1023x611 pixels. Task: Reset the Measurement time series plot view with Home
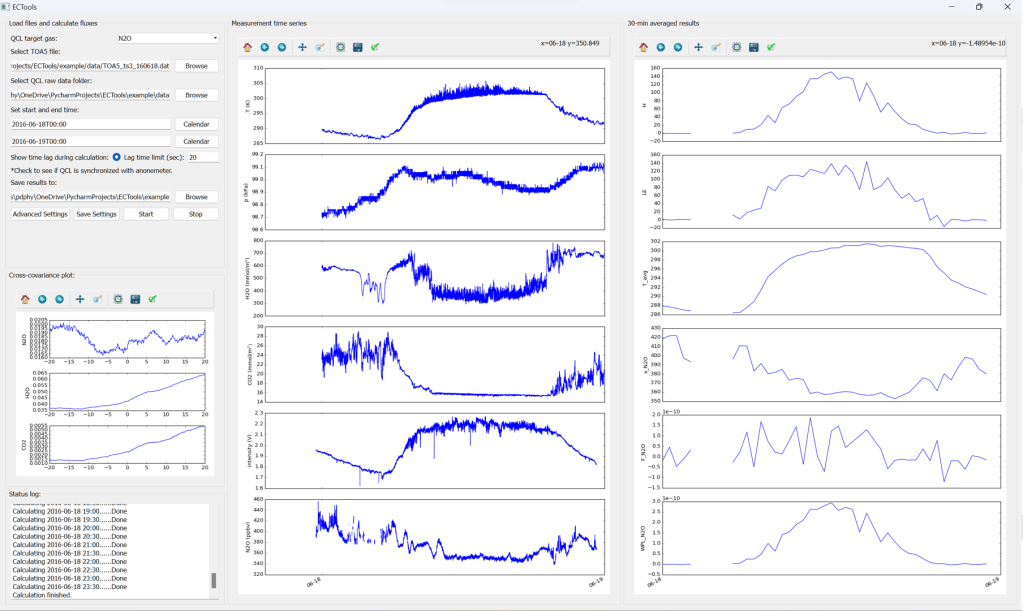[247, 47]
